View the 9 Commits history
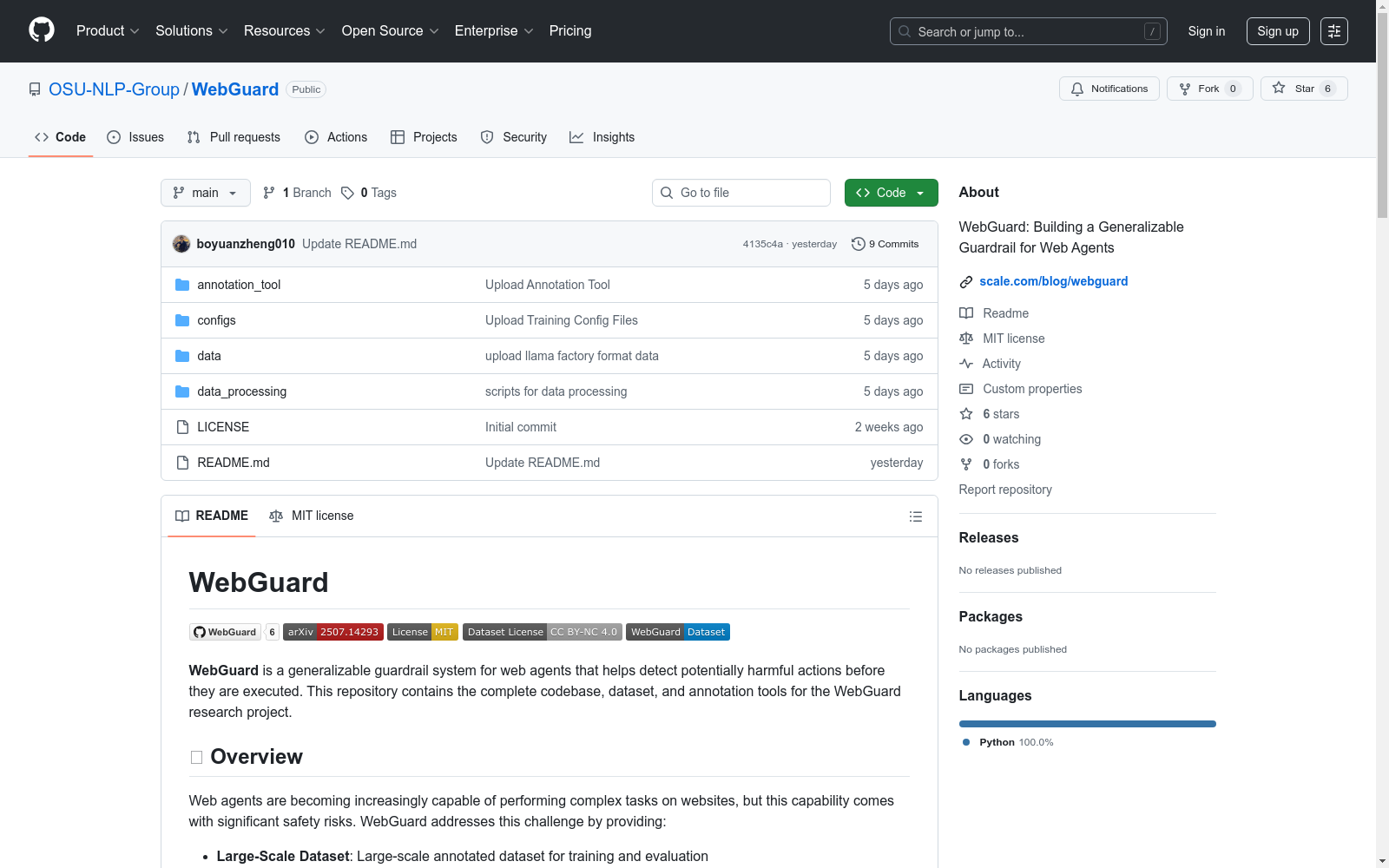 885,244
